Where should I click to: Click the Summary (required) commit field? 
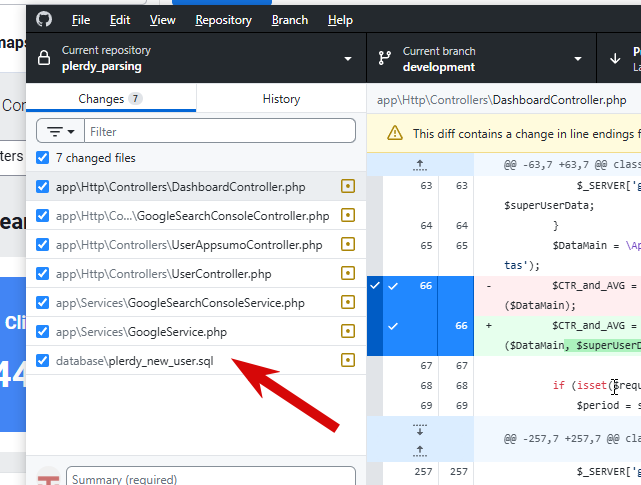[x=211, y=477]
